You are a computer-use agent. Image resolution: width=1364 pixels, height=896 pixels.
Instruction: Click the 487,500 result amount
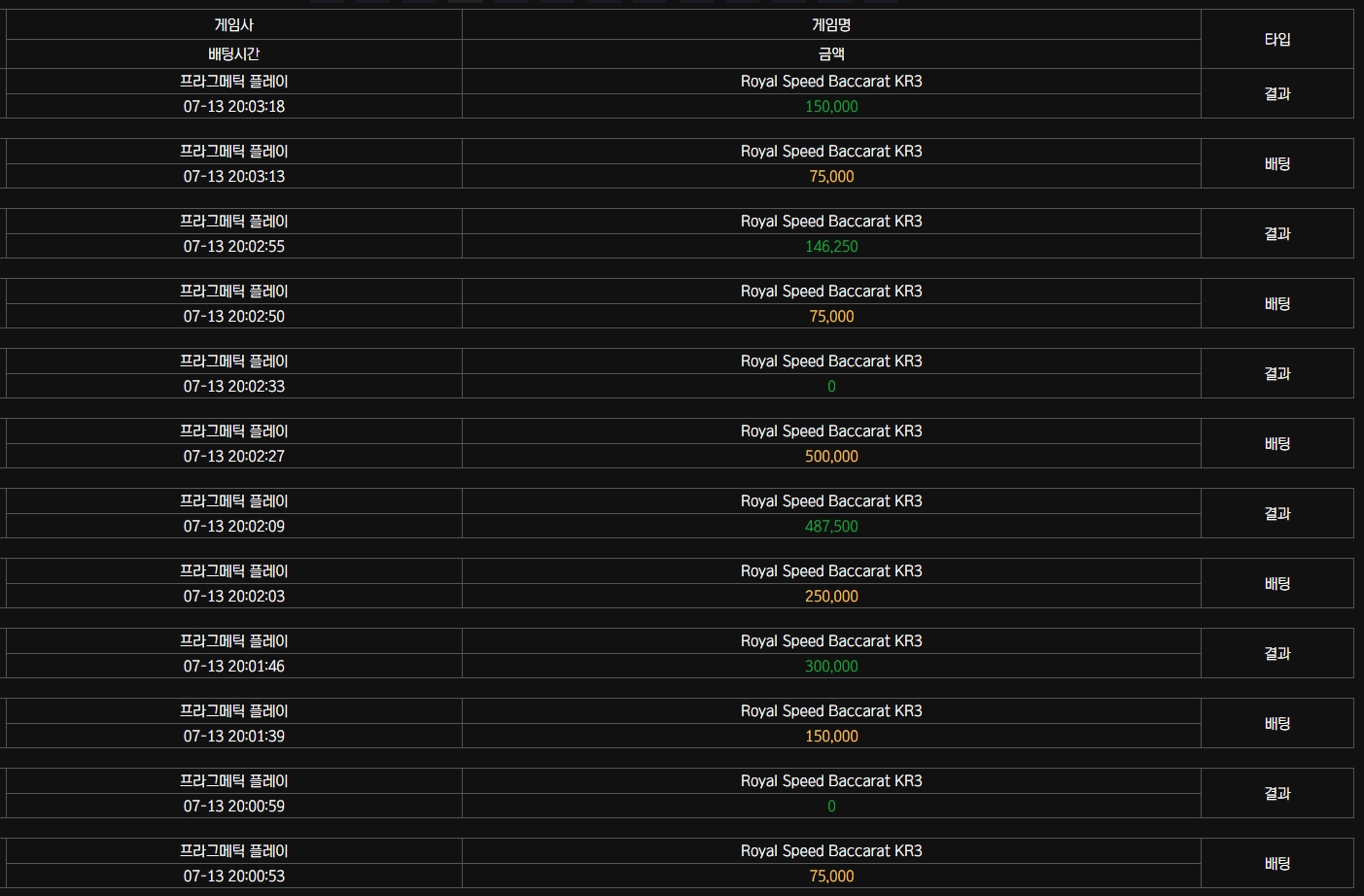831,527
